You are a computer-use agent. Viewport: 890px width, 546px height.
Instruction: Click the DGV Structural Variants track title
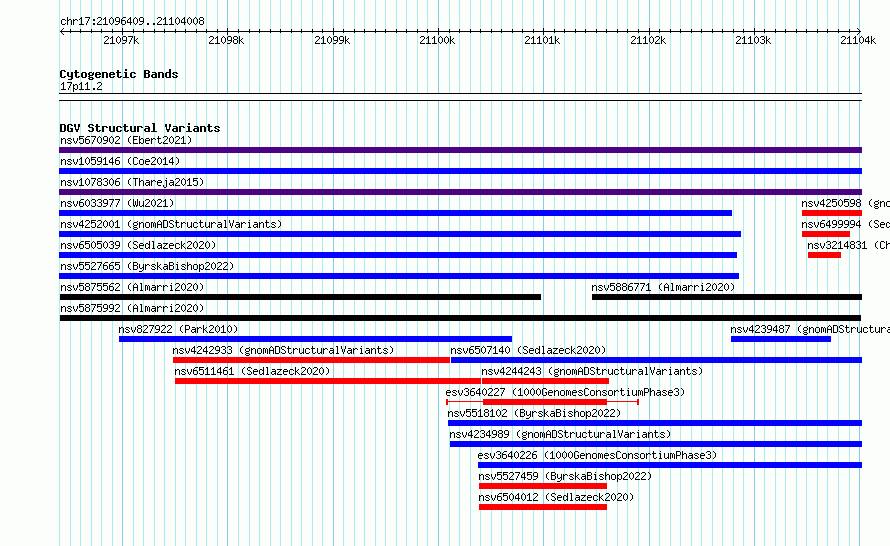(x=140, y=128)
